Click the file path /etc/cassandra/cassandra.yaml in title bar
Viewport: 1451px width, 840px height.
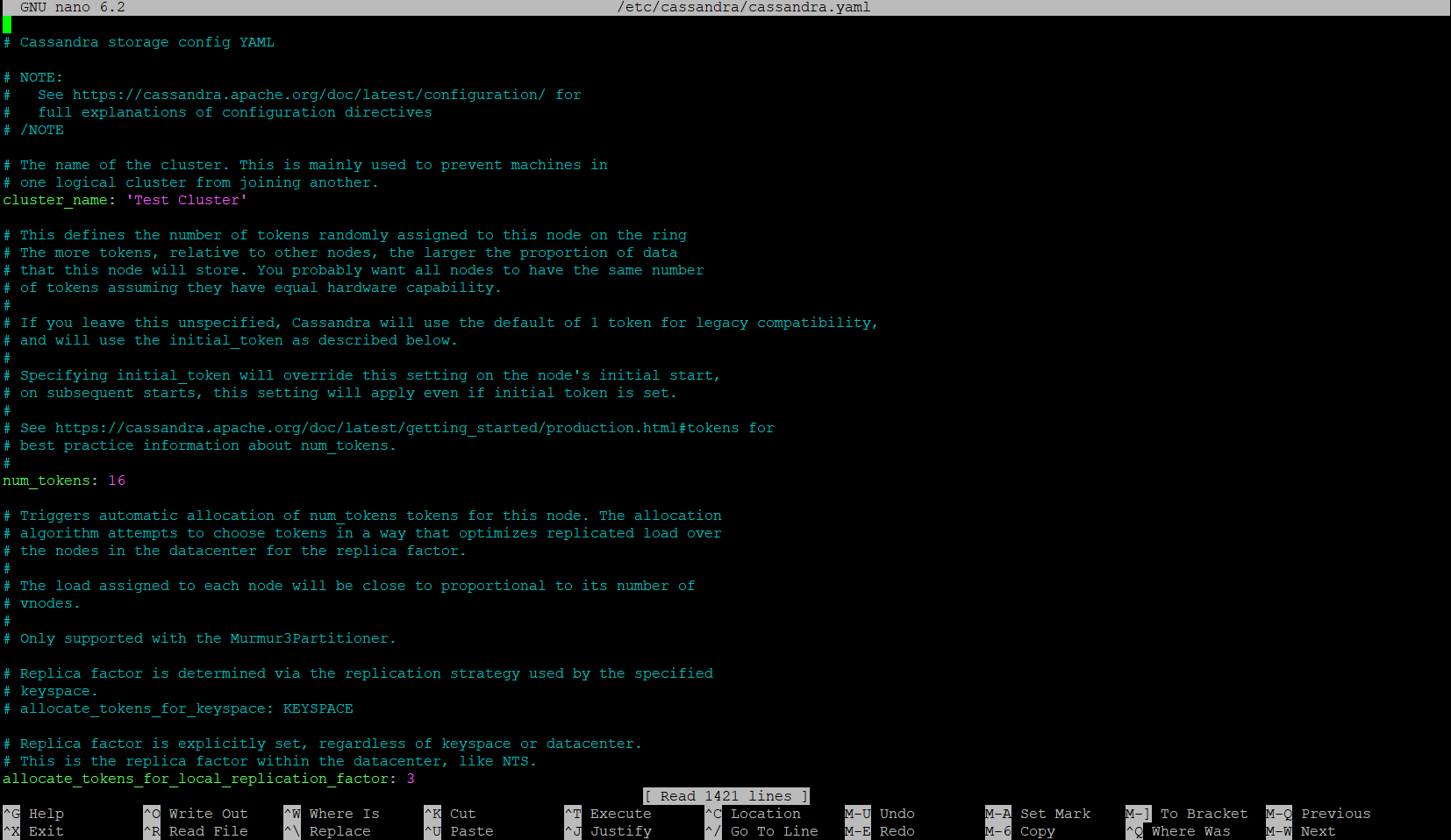click(x=744, y=7)
